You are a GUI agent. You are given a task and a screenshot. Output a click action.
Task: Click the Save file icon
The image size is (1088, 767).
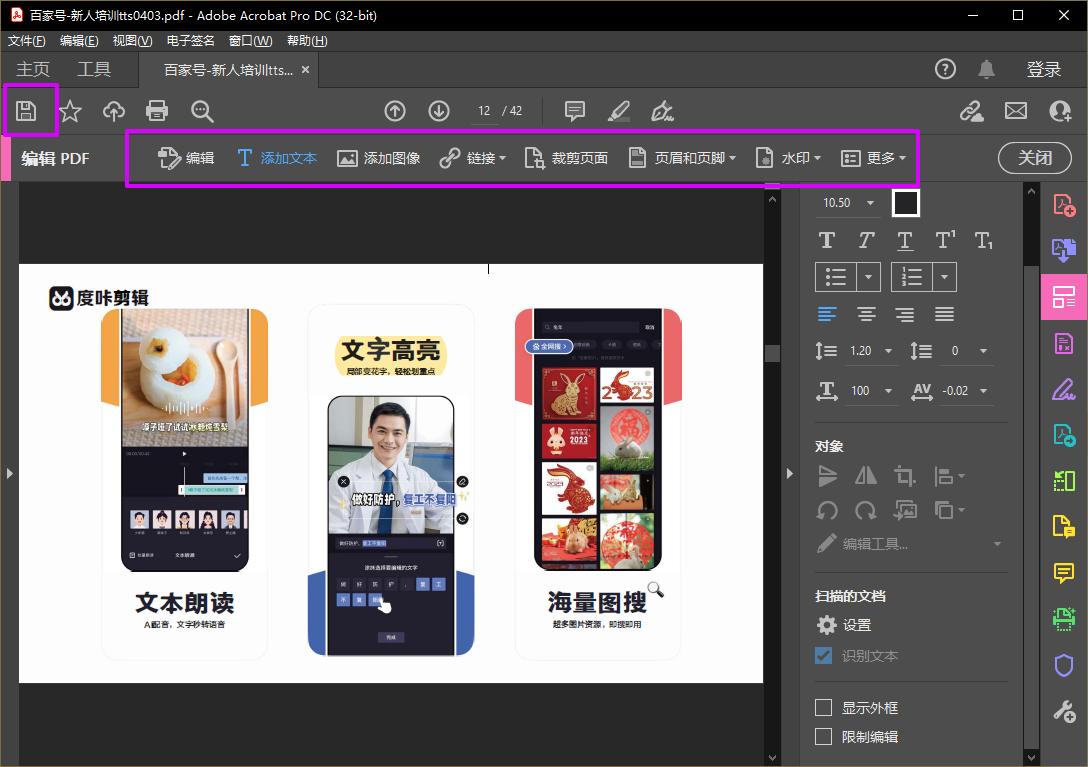pos(27,111)
